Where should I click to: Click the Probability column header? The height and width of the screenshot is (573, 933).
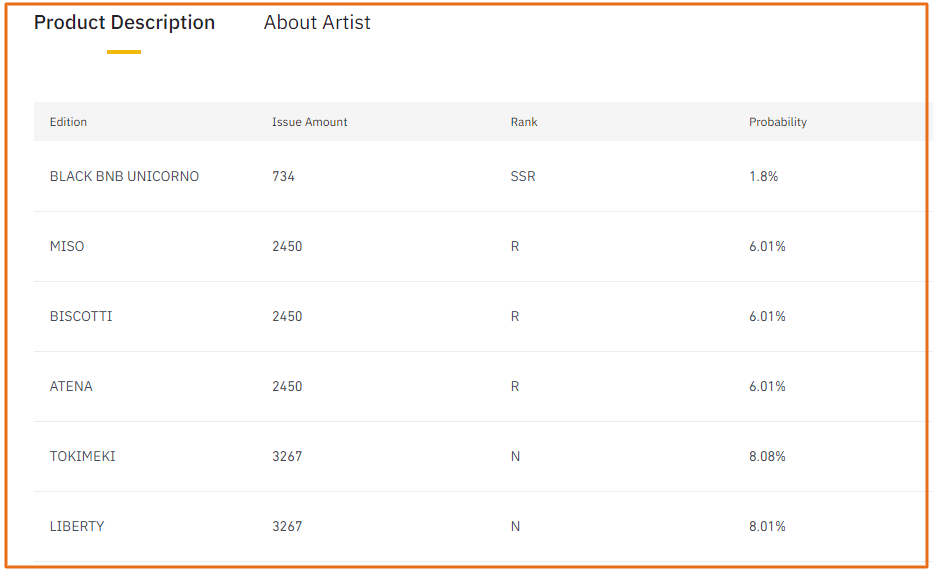[x=778, y=122]
